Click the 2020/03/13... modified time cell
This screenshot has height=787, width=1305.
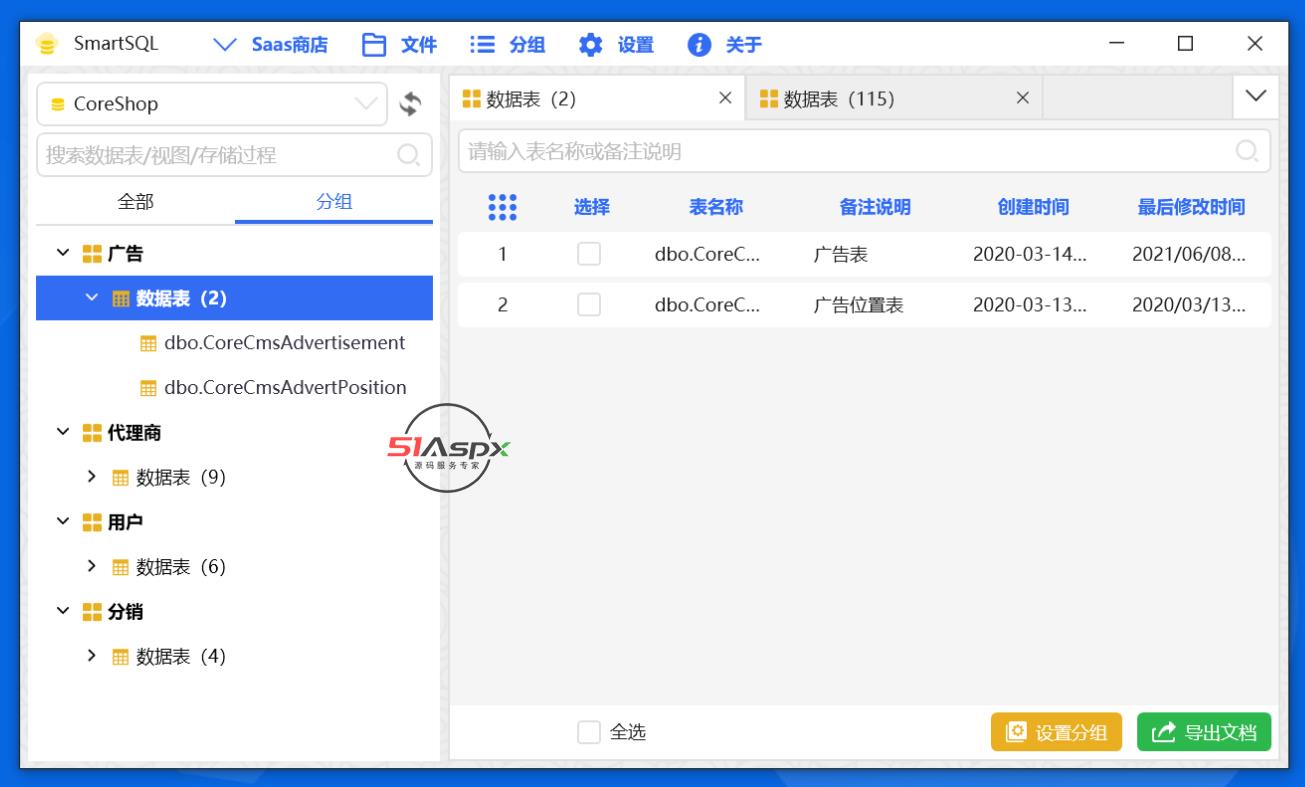(x=1188, y=305)
